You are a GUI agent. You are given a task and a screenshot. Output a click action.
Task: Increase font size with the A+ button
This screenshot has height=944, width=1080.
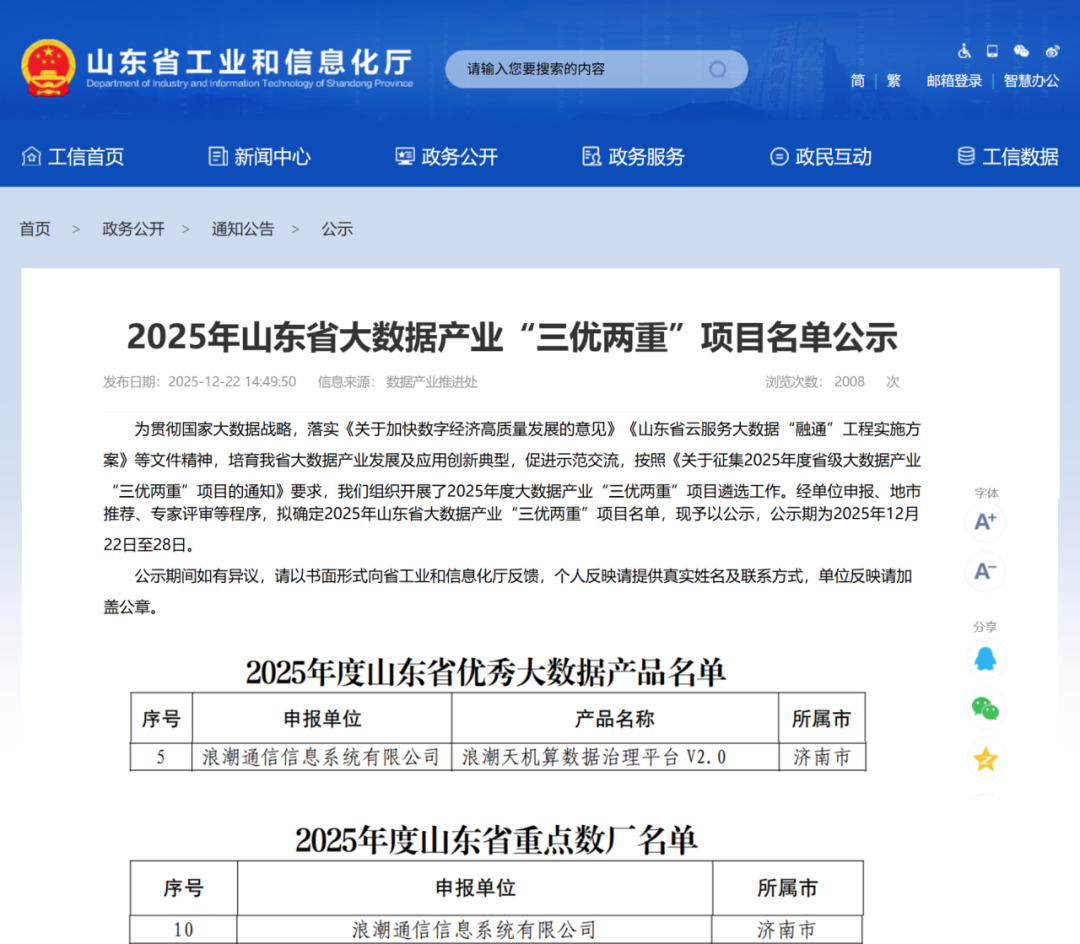point(985,522)
